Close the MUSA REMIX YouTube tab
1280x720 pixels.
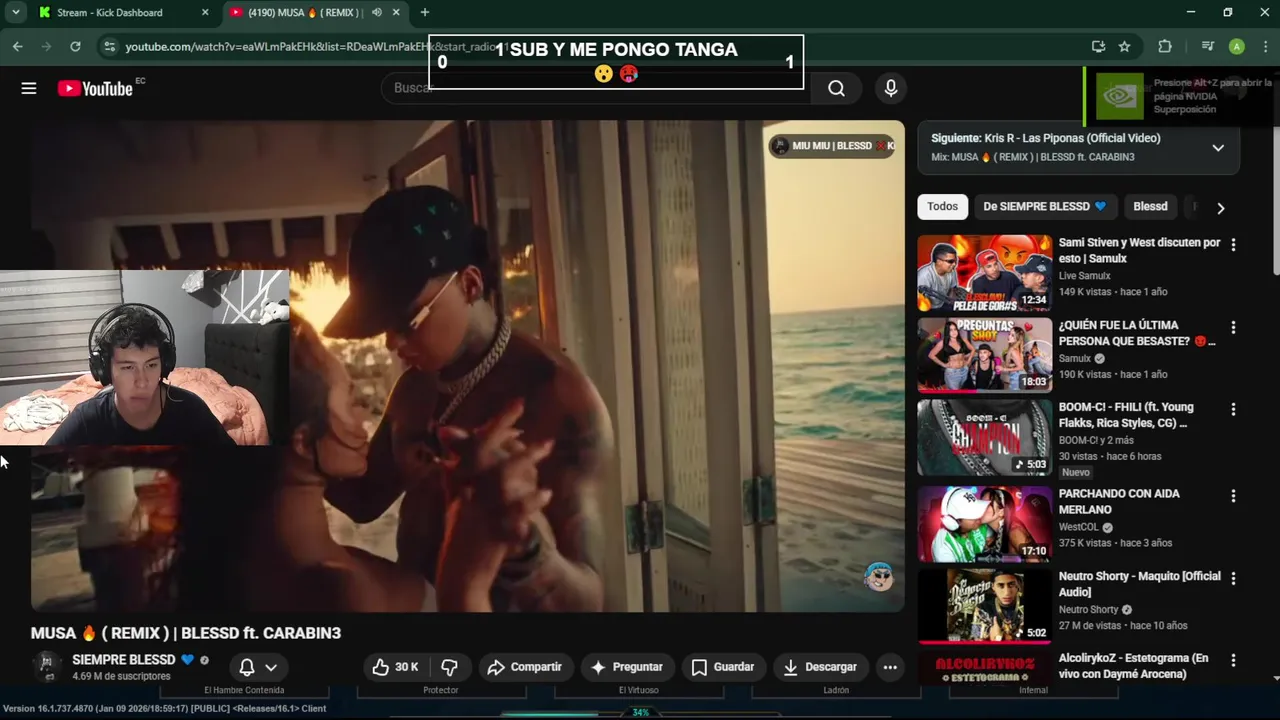coord(396,12)
